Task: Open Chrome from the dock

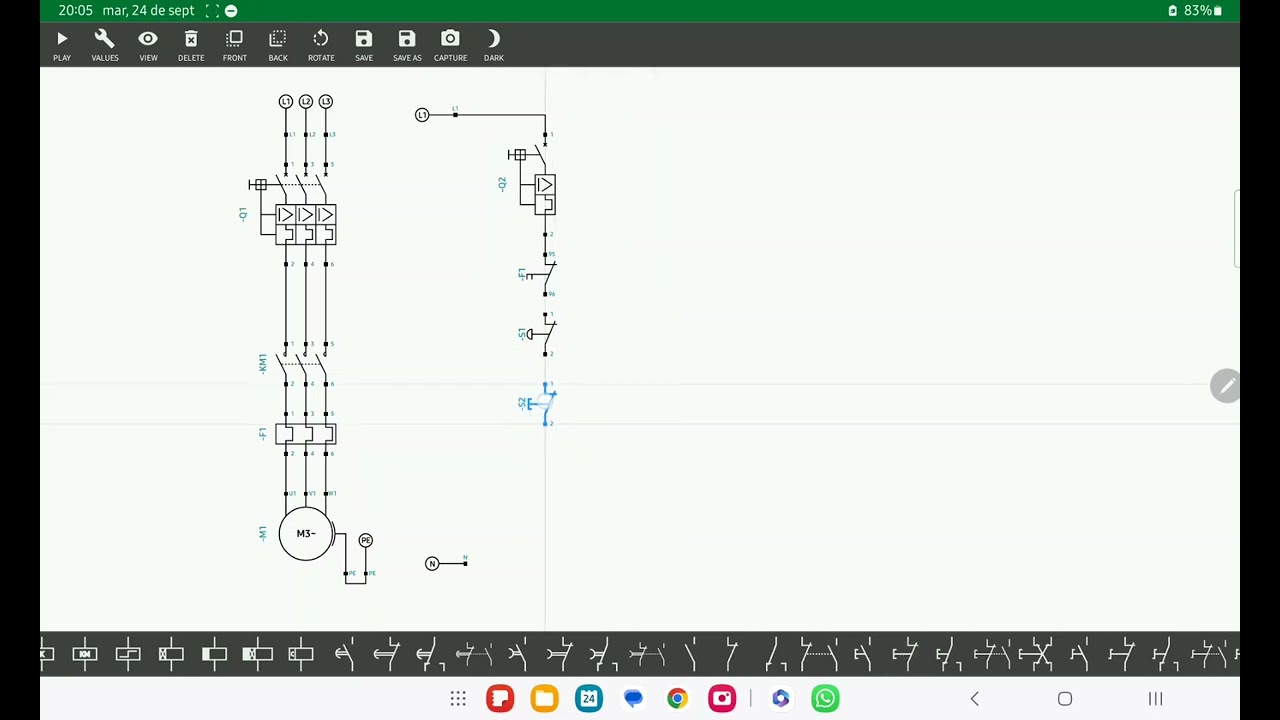Action: (678, 699)
